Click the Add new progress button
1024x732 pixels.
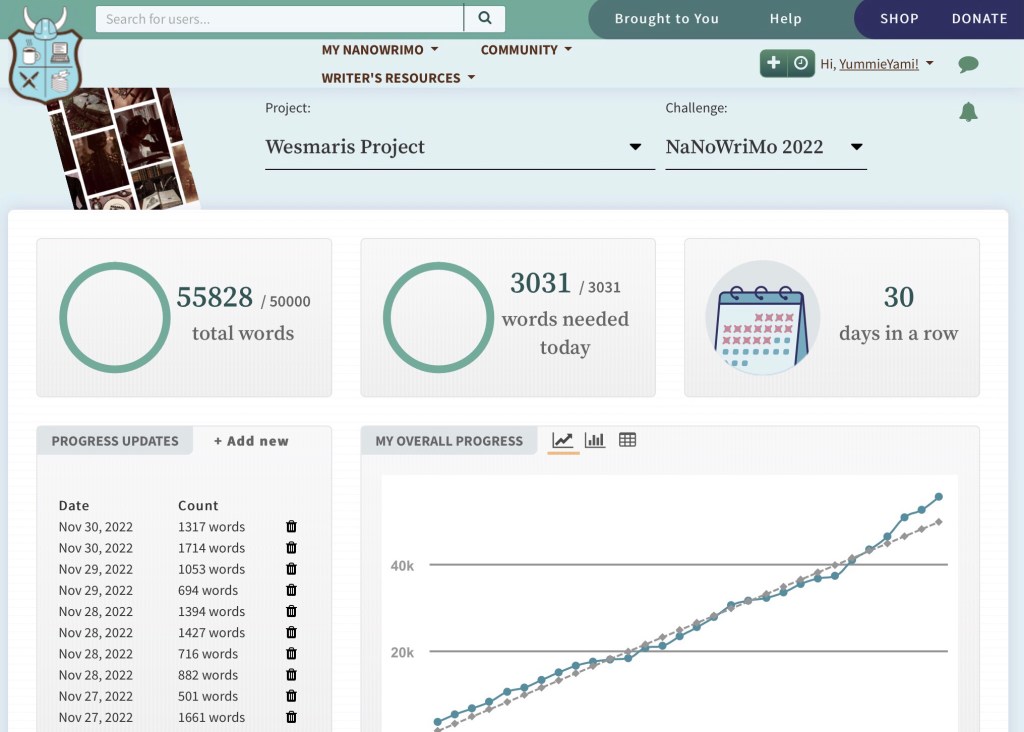[x=251, y=441]
